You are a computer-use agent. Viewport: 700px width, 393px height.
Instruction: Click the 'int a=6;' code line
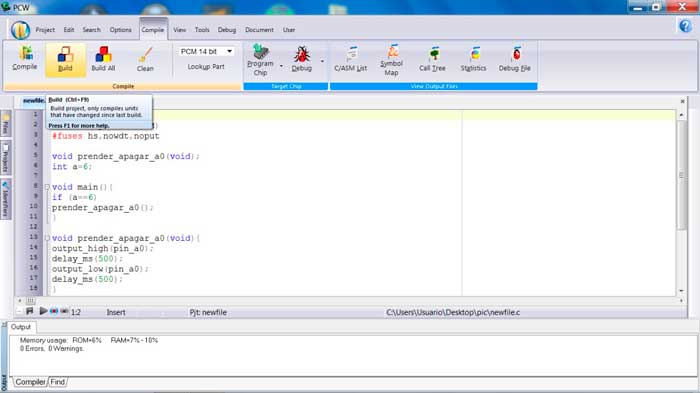72,167
